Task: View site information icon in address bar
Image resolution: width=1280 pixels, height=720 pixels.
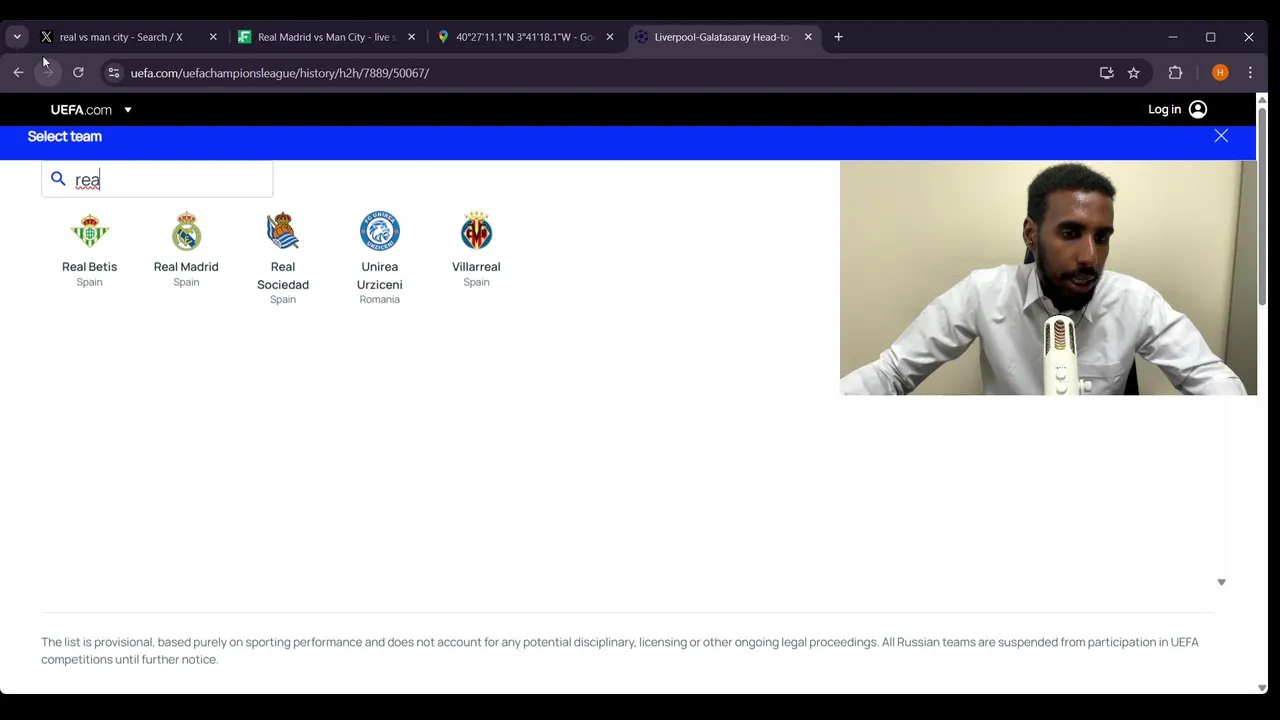Action: pos(114,73)
